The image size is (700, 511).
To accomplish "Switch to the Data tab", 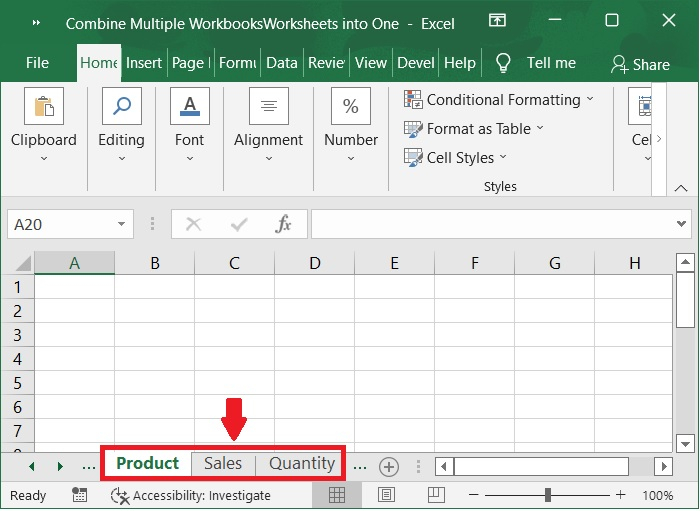I will pos(282,63).
